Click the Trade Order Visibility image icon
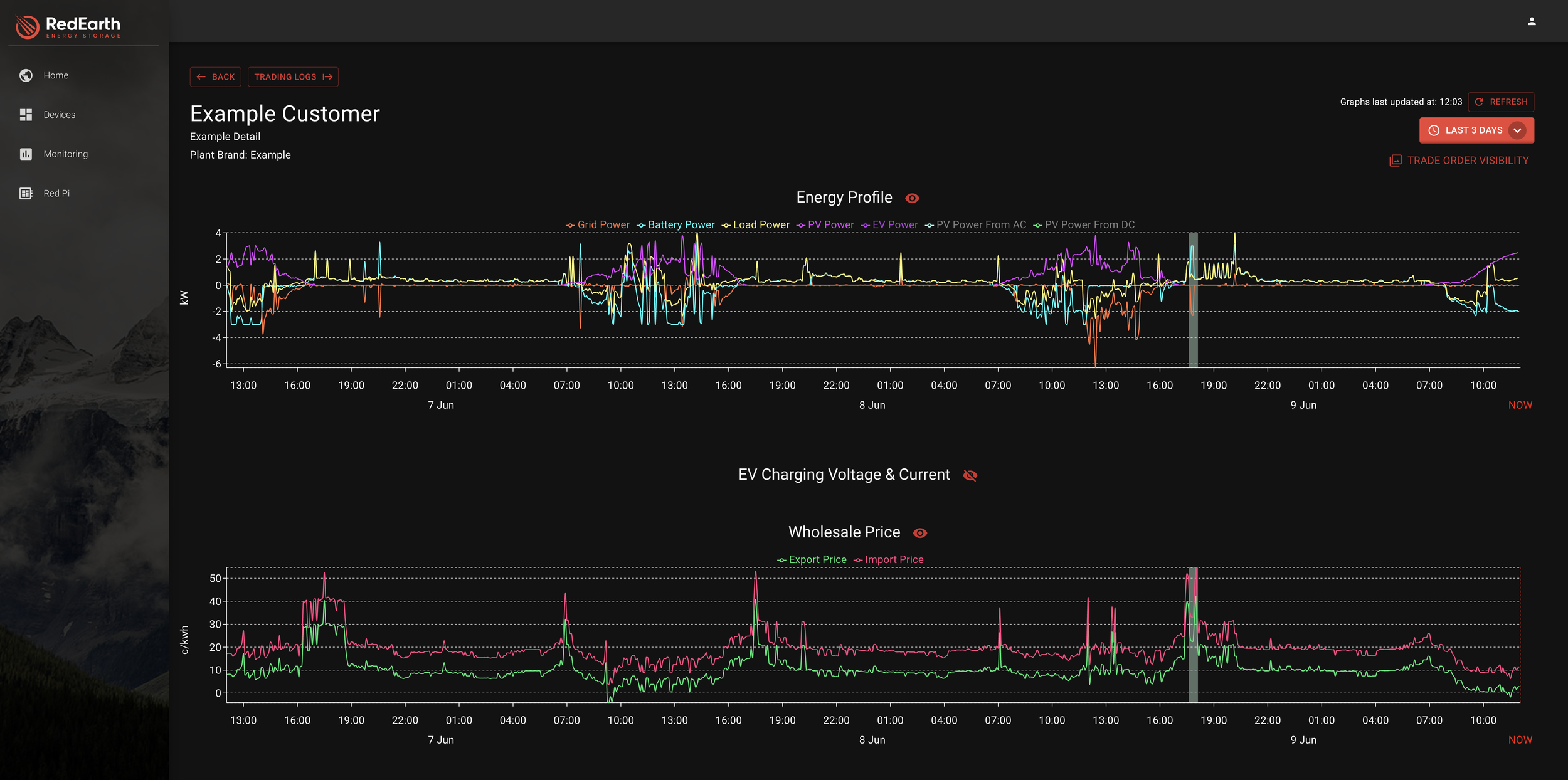This screenshot has height=780, width=1568. point(1395,161)
